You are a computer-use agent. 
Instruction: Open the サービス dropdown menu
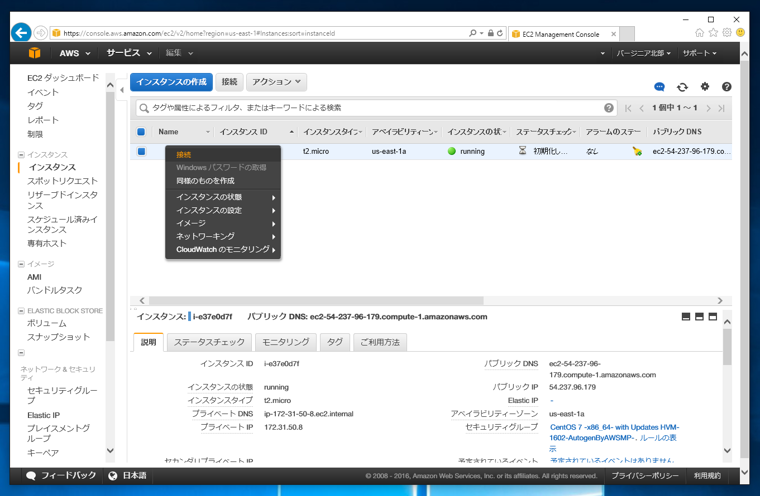tap(129, 53)
